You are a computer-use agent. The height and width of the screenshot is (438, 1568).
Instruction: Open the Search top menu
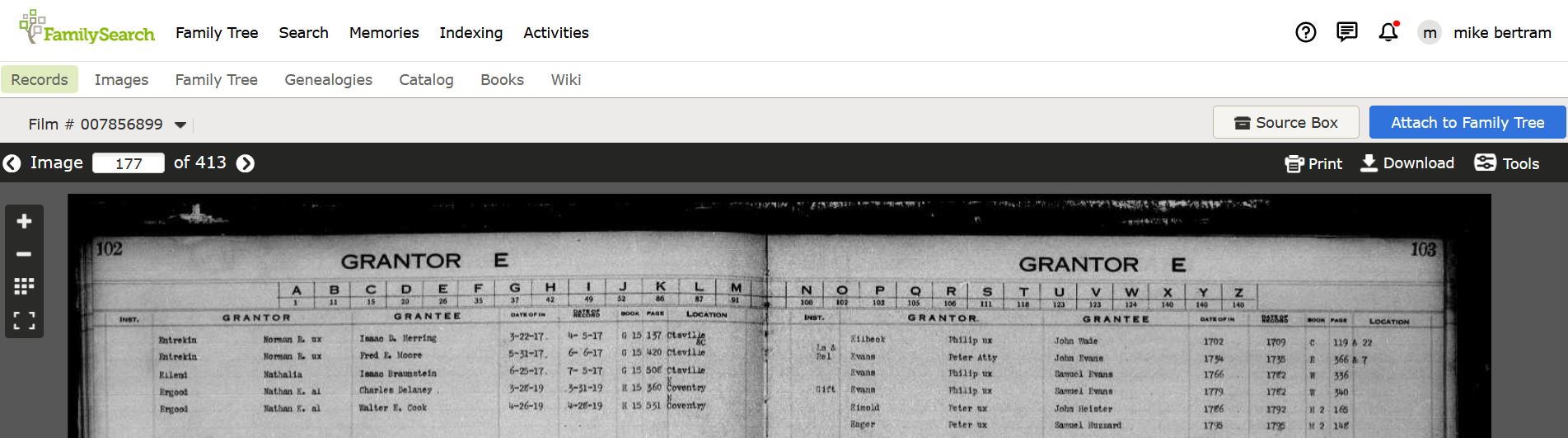(x=303, y=33)
